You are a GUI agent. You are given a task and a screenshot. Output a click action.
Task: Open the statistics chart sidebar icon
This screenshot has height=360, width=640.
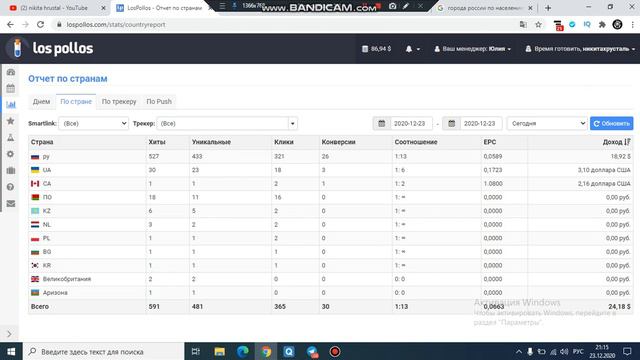pyautogui.click(x=11, y=104)
